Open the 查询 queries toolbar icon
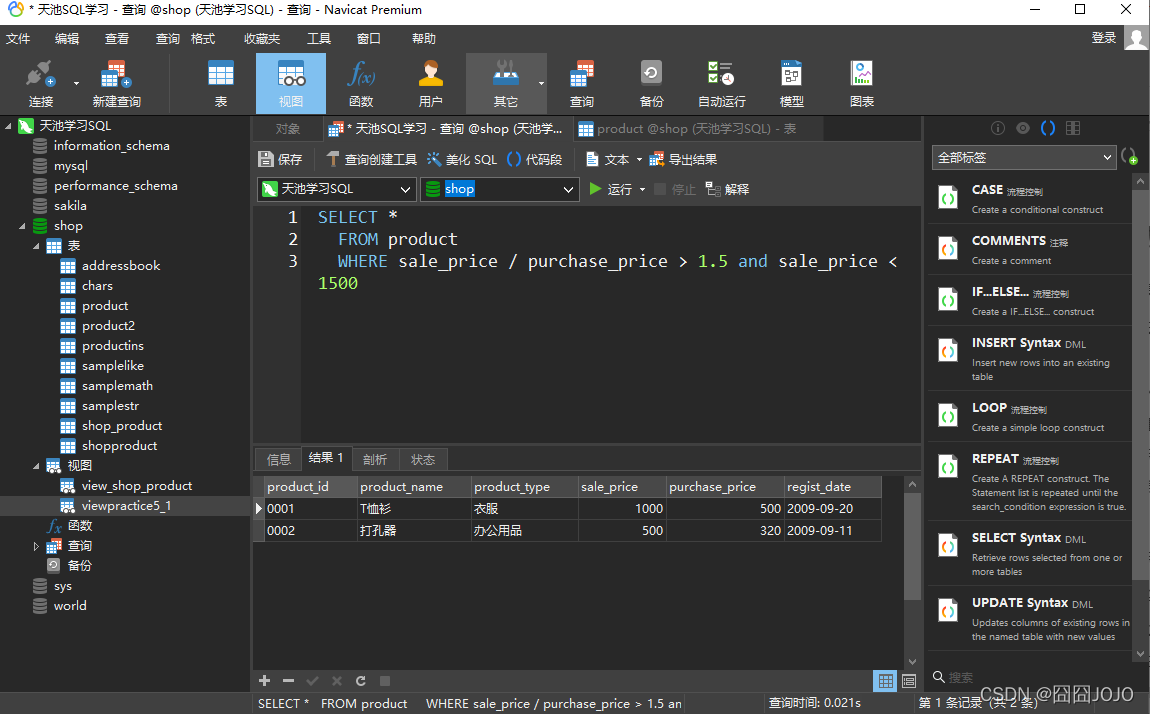This screenshot has height=714, width=1150. 582,84
